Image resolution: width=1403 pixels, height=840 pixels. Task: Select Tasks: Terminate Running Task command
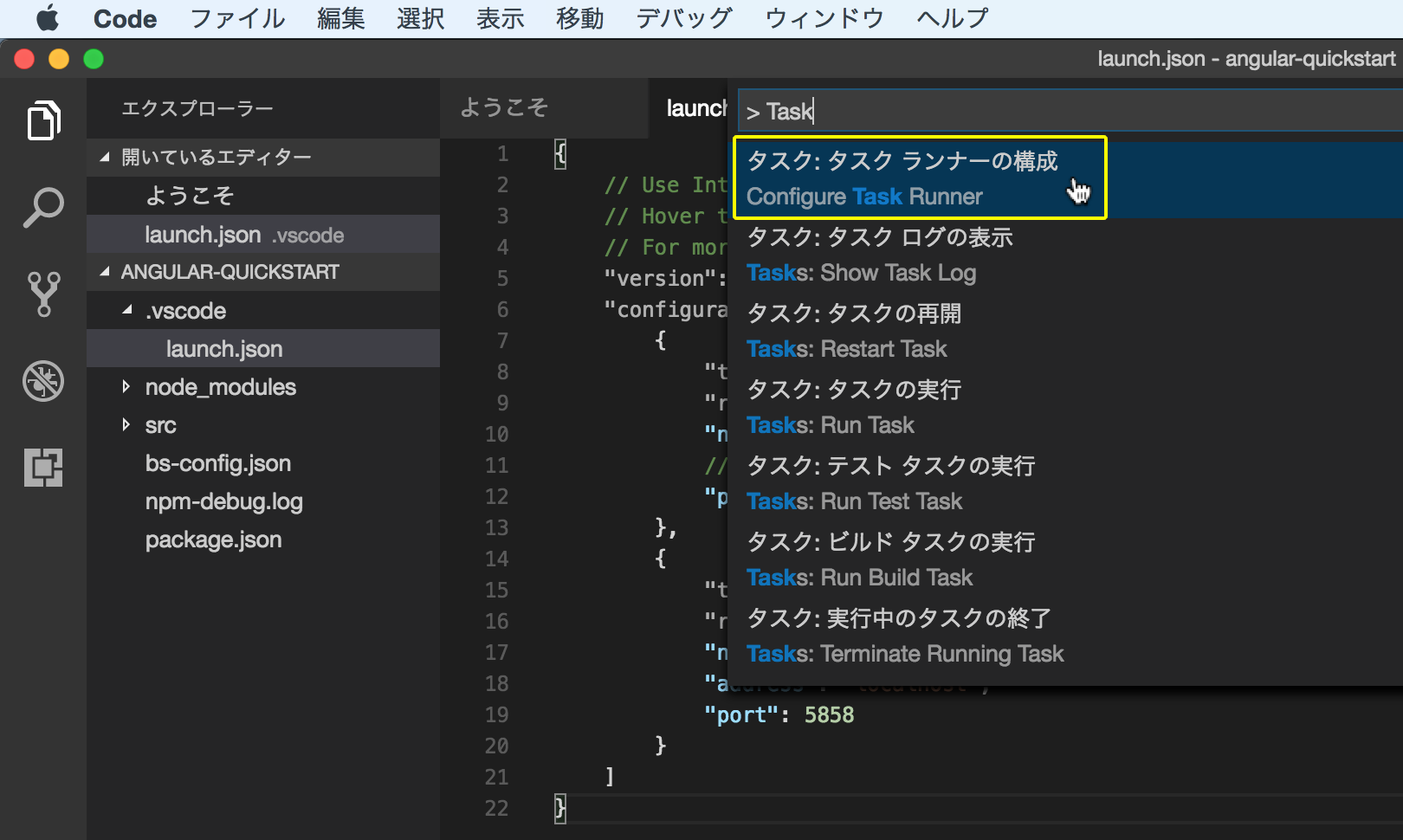[x=1065, y=636]
